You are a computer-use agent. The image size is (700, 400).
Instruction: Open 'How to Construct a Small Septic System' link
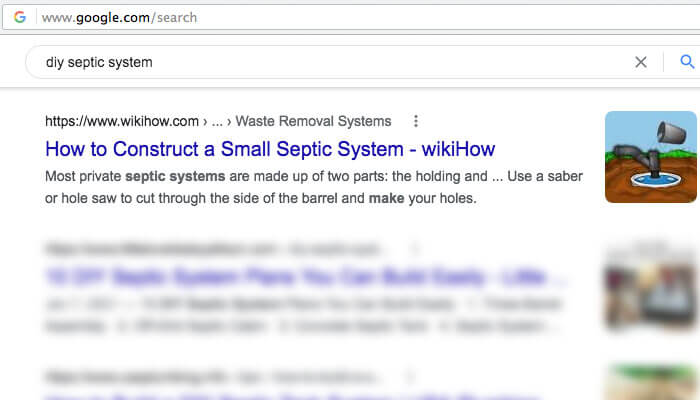point(270,149)
